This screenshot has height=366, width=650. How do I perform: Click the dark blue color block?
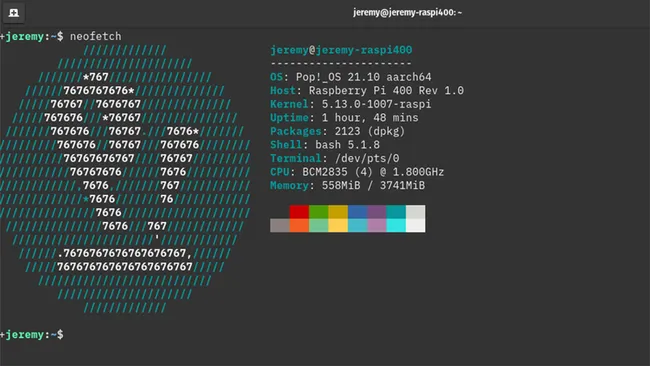(x=357, y=212)
